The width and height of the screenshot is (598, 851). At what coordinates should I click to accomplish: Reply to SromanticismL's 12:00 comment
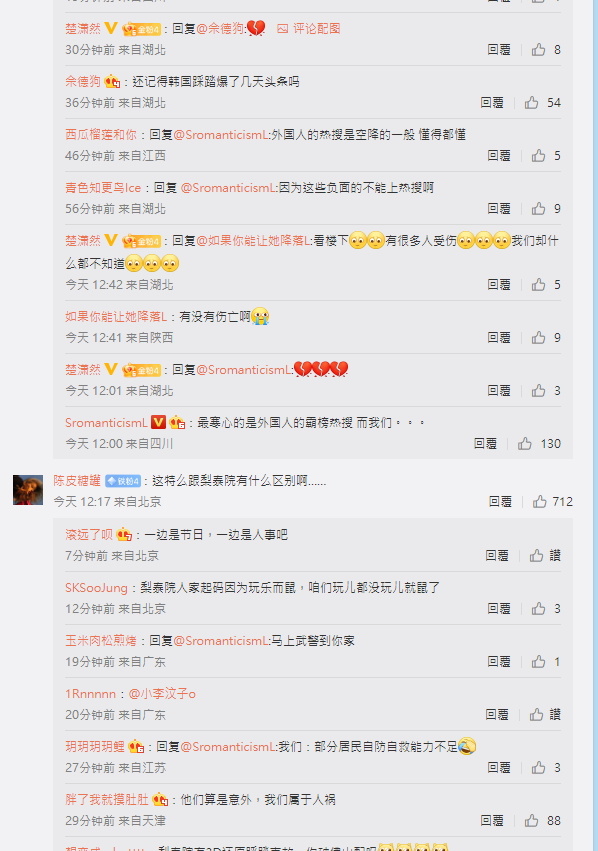click(x=485, y=443)
